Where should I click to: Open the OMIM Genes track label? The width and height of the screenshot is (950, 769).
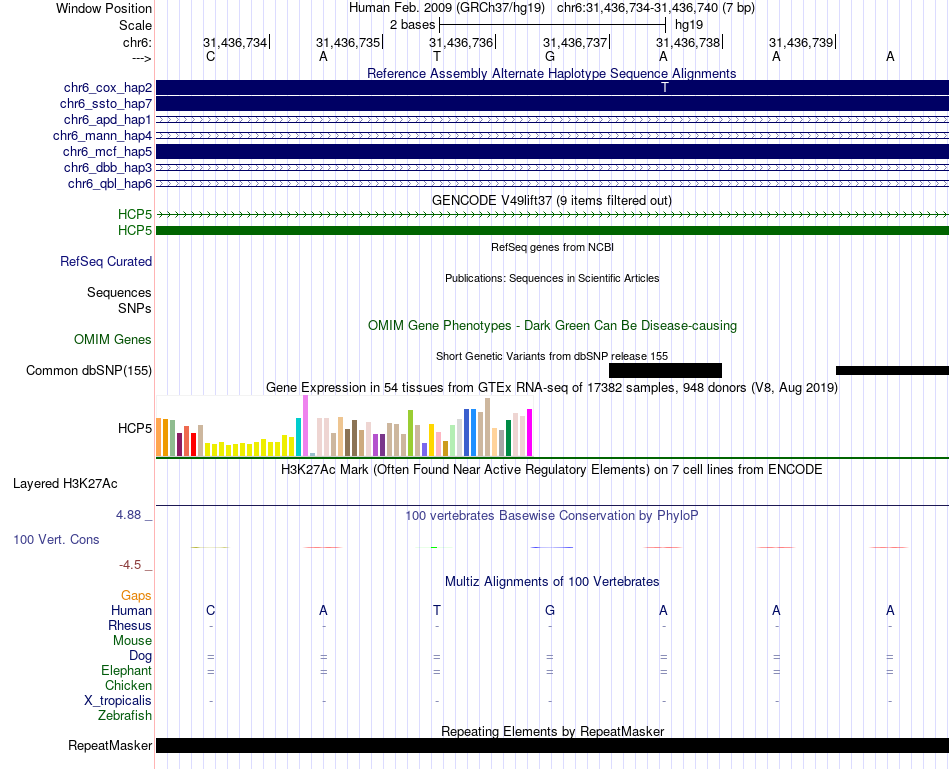[x=112, y=339]
